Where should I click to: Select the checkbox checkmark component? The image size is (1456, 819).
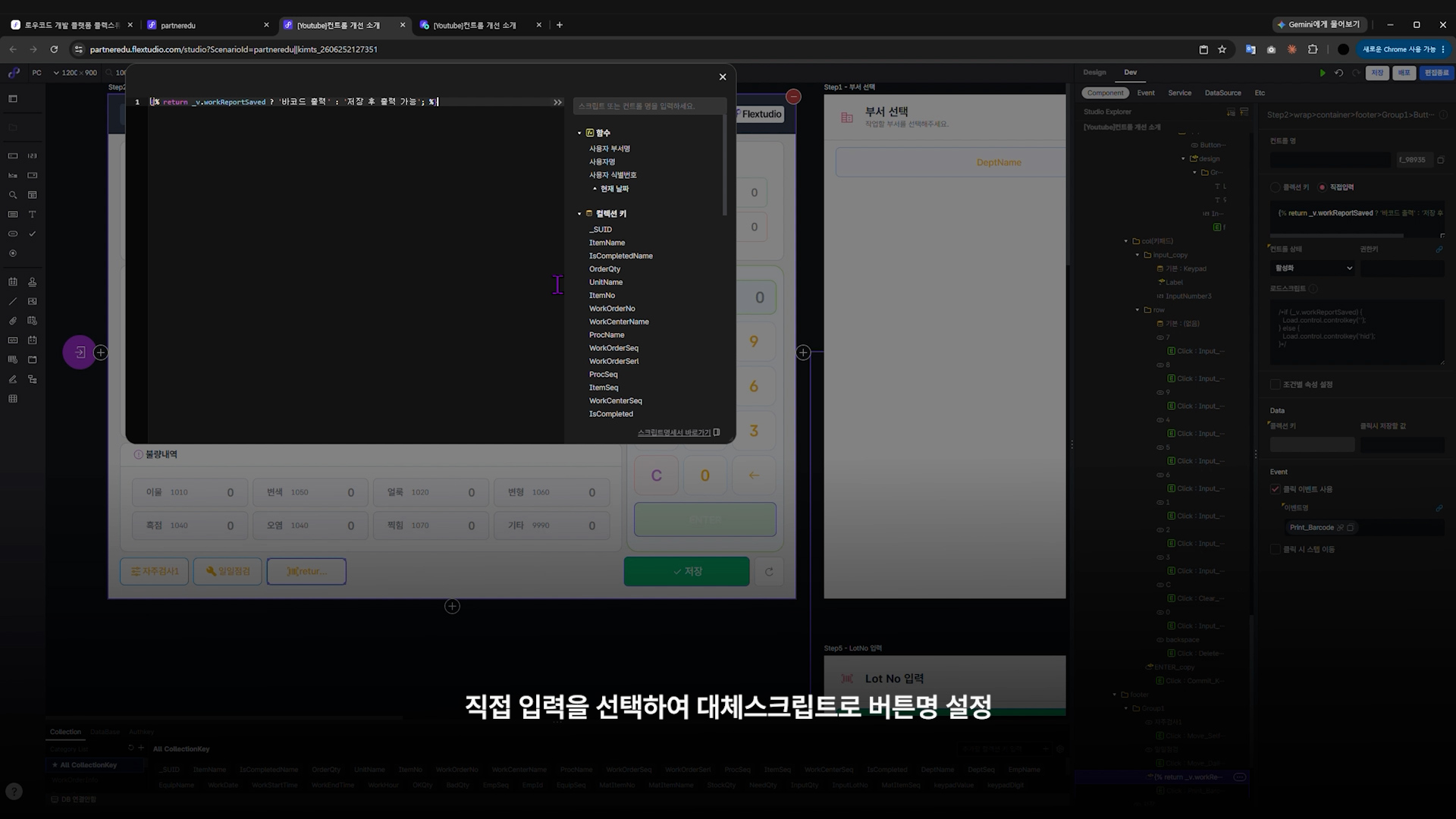pos(32,234)
